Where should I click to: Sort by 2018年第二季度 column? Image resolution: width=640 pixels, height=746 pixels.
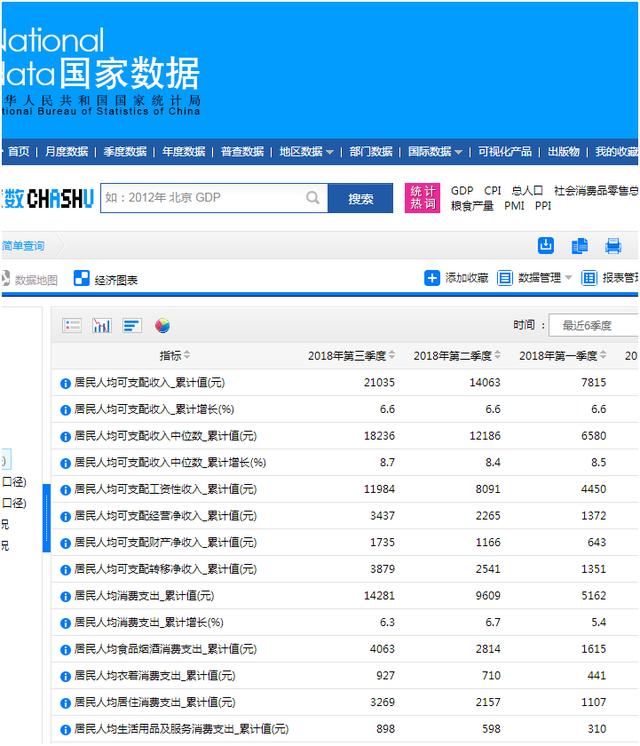[x=497, y=355]
